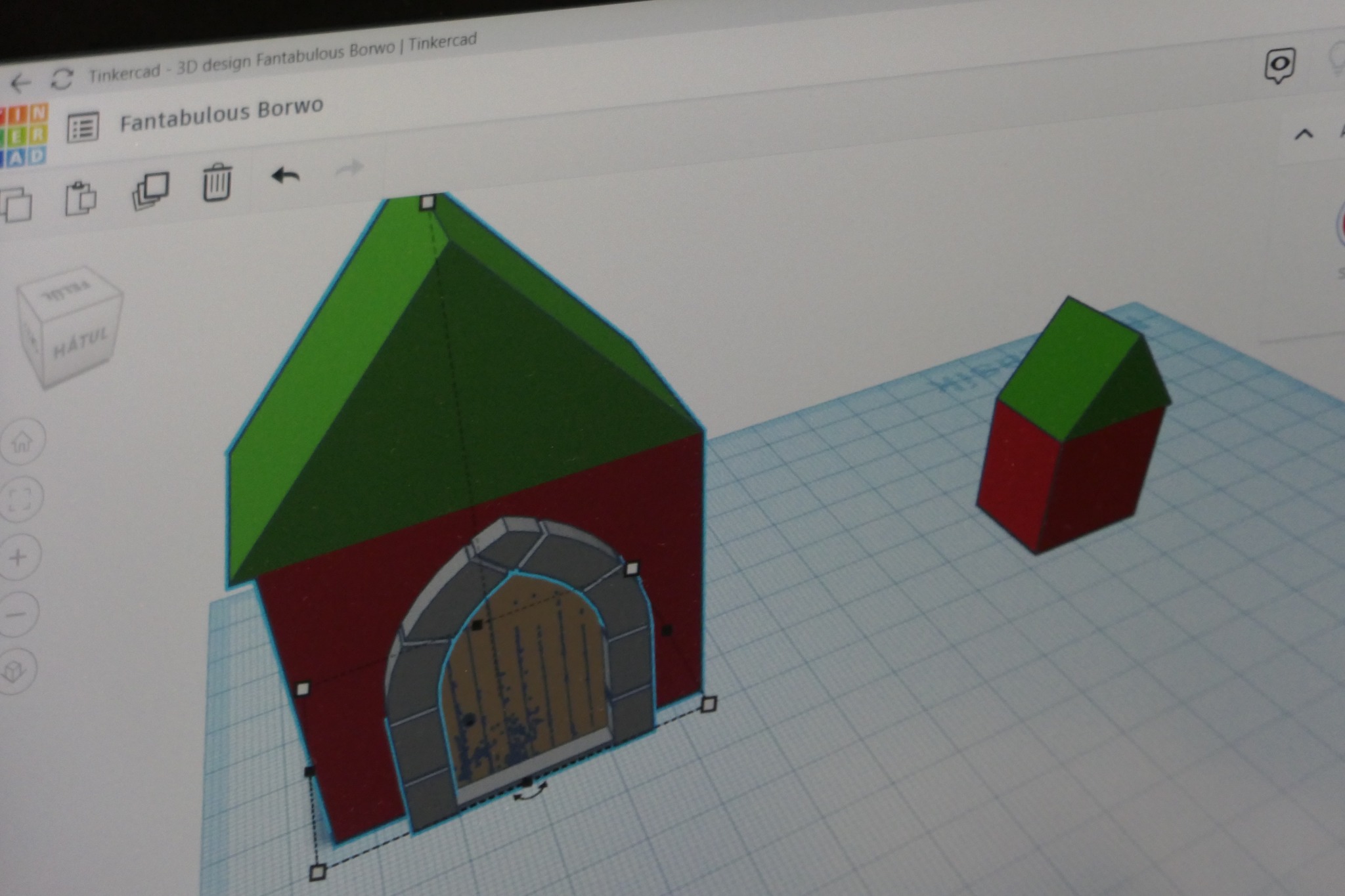Screen dimensions: 1345x896
Task: Click the Paste clipboard icon
Action: (x=81, y=198)
